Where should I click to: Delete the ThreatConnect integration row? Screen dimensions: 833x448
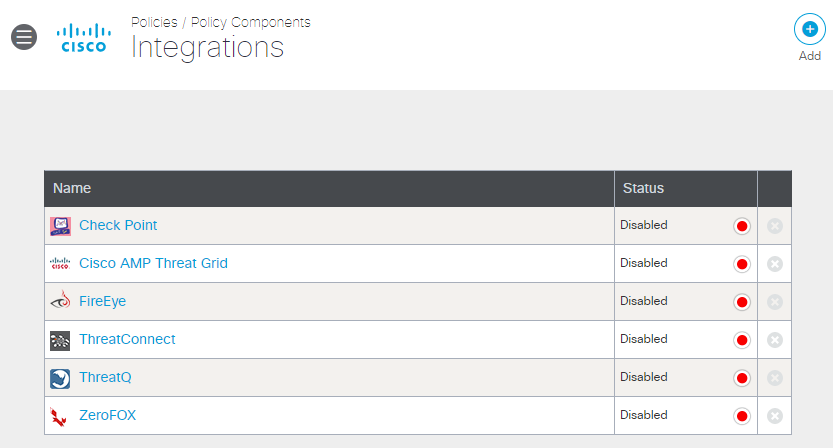point(775,340)
